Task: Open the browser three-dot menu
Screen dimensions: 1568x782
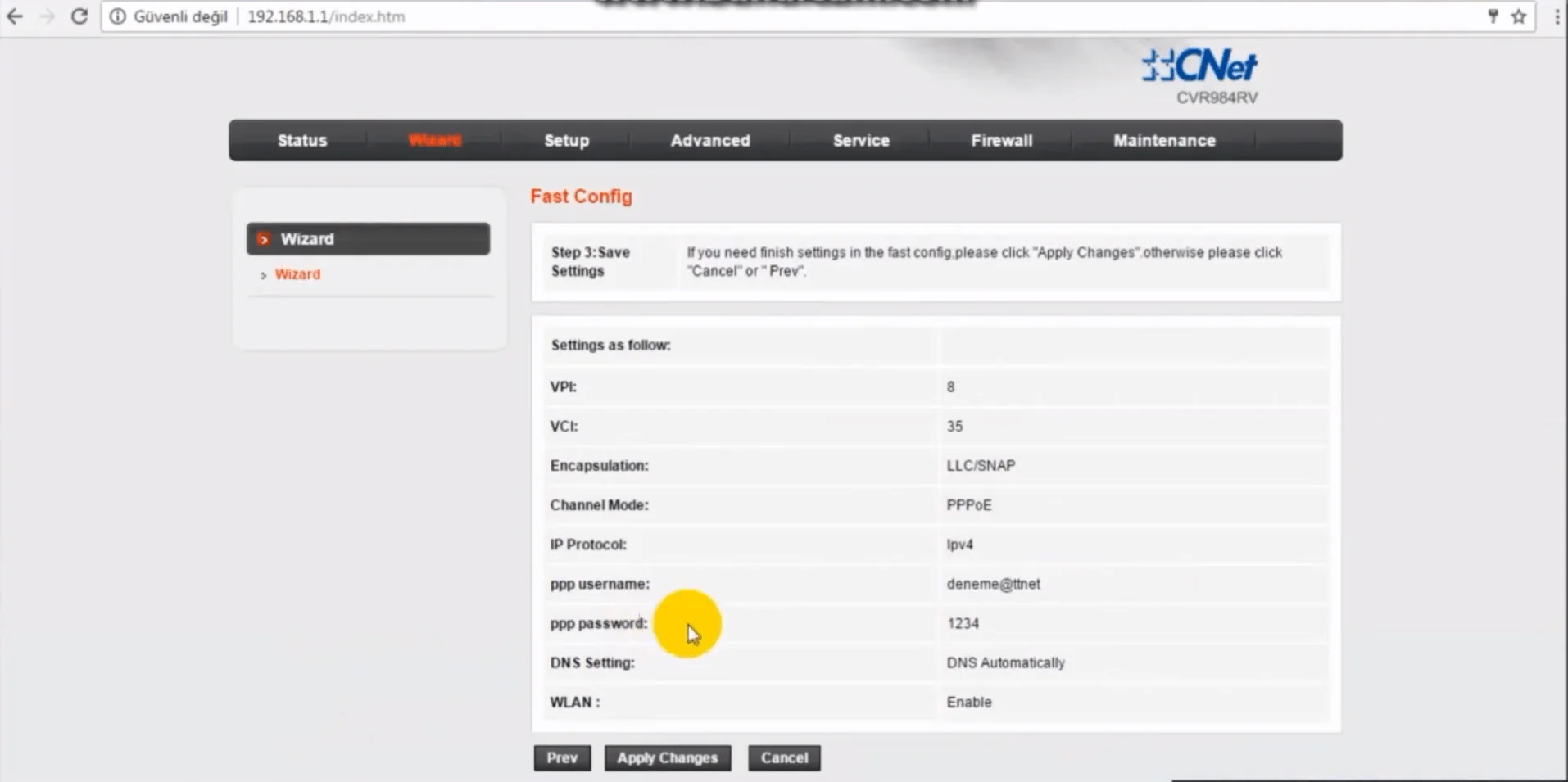Action: pos(1557,16)
